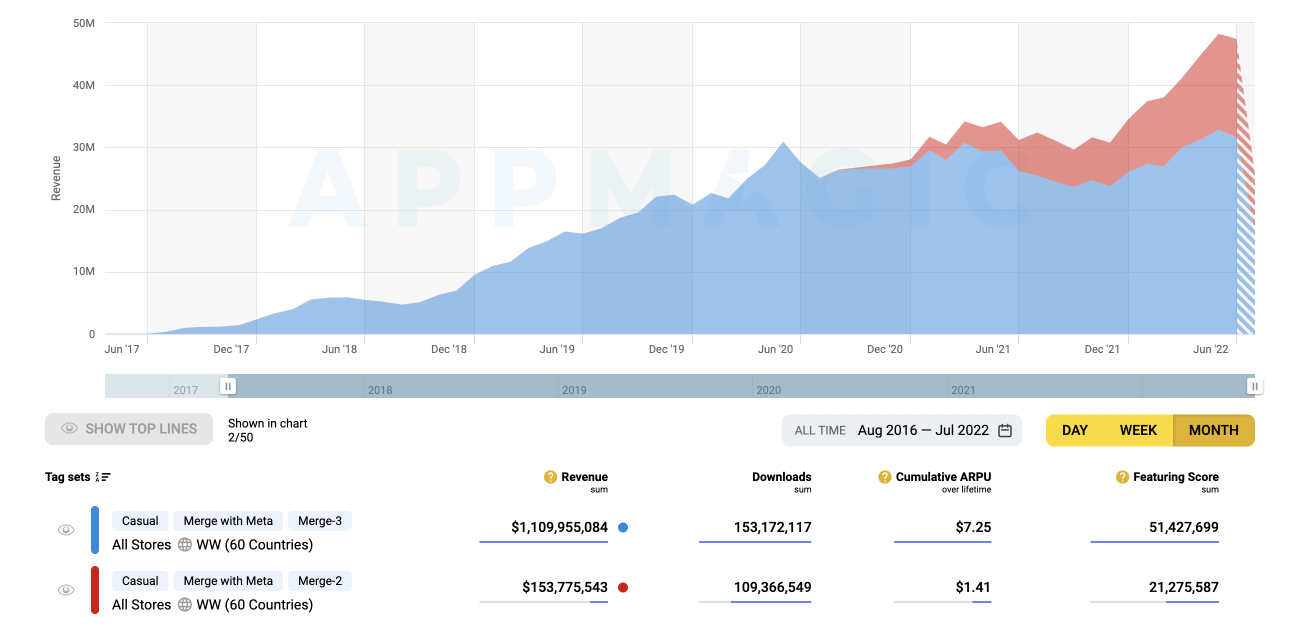Click the Tag sets sort icon
Image resolution: width=1306 pixels, height=639 pixels.
click(103, 478)
